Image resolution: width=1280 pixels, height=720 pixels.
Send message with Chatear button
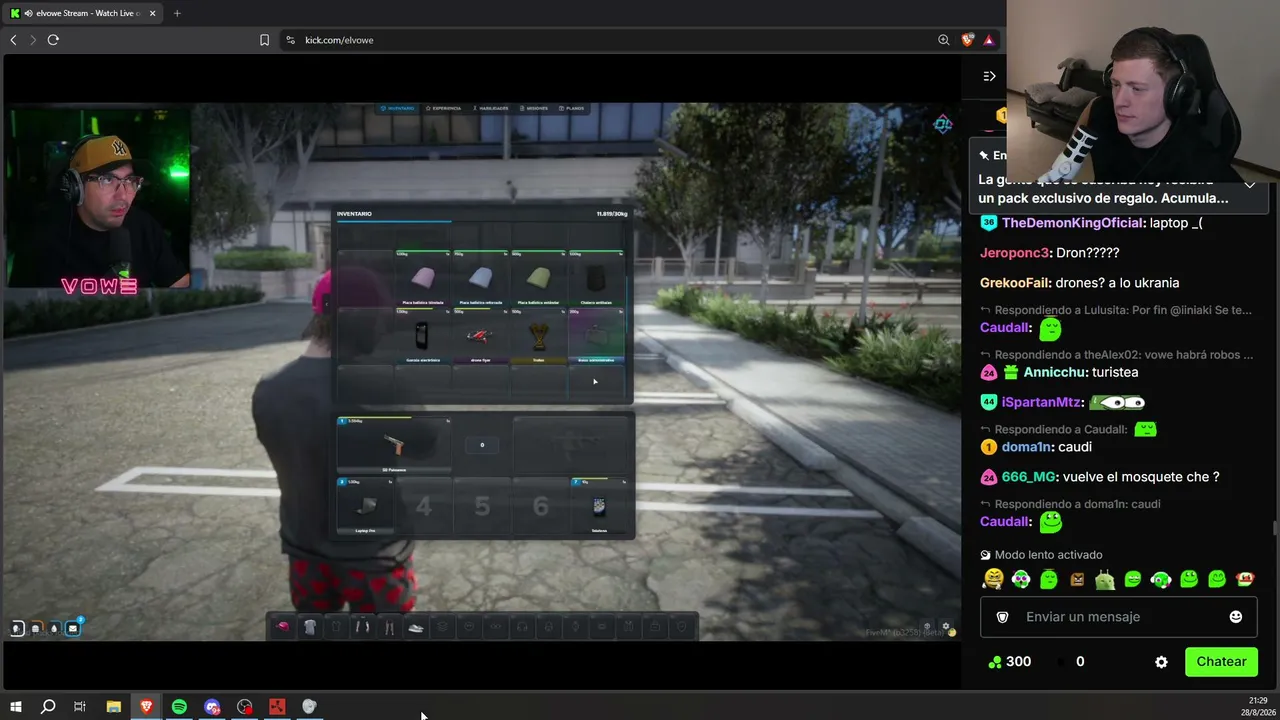(1221, 662)
